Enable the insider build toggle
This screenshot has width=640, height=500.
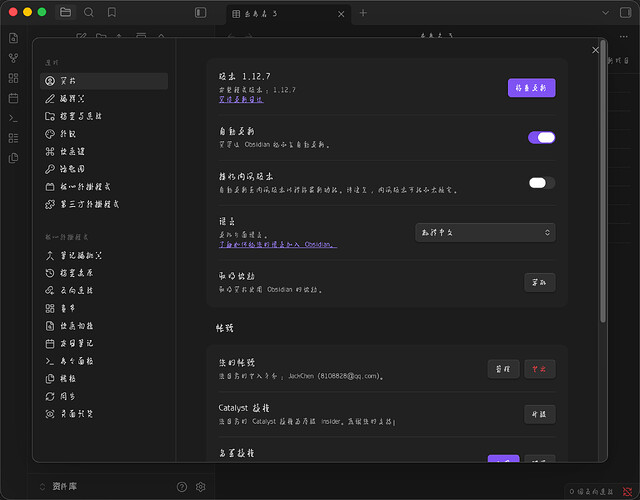(541, 183)
